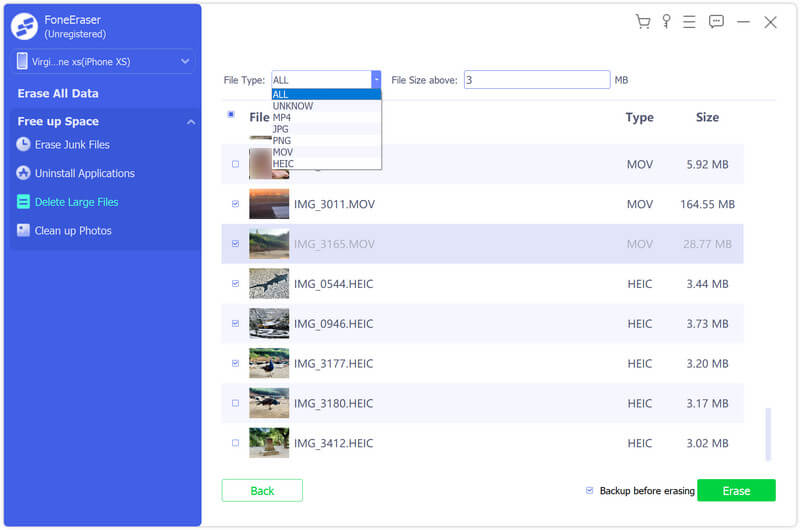Select Erase All Data in sidebar
Viewport: 800px width, 530px height.
coord(58,93)
